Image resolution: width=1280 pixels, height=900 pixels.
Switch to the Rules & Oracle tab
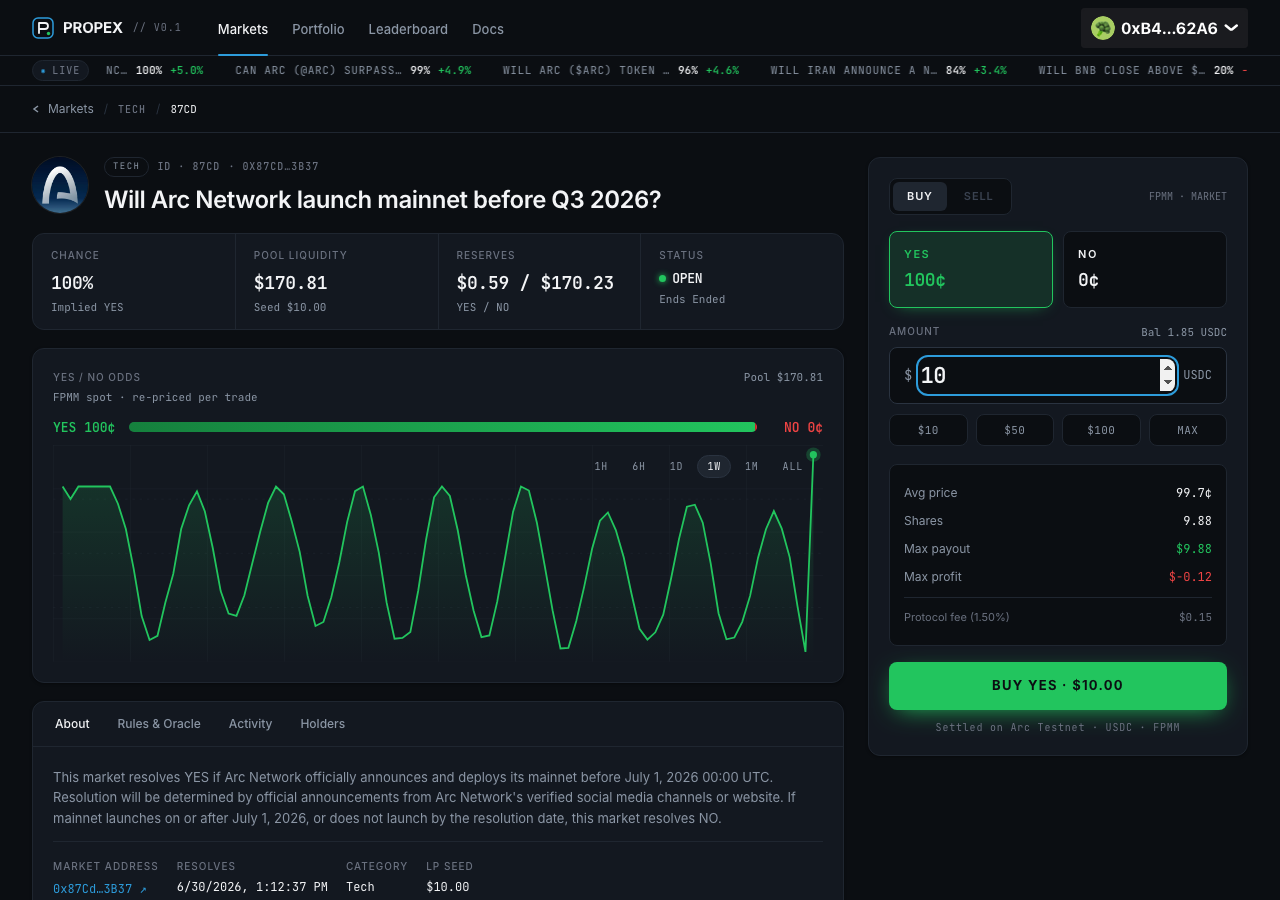[159, 724]
